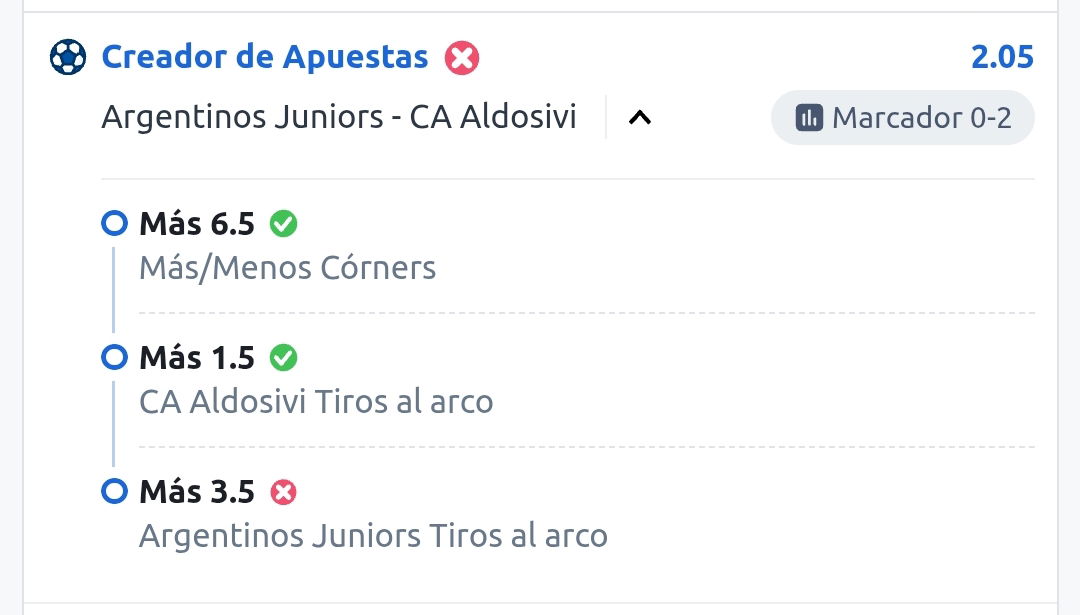Click the green check beside Más 6.5
The width and height of the screenshot is (1080, 615).
283,224
